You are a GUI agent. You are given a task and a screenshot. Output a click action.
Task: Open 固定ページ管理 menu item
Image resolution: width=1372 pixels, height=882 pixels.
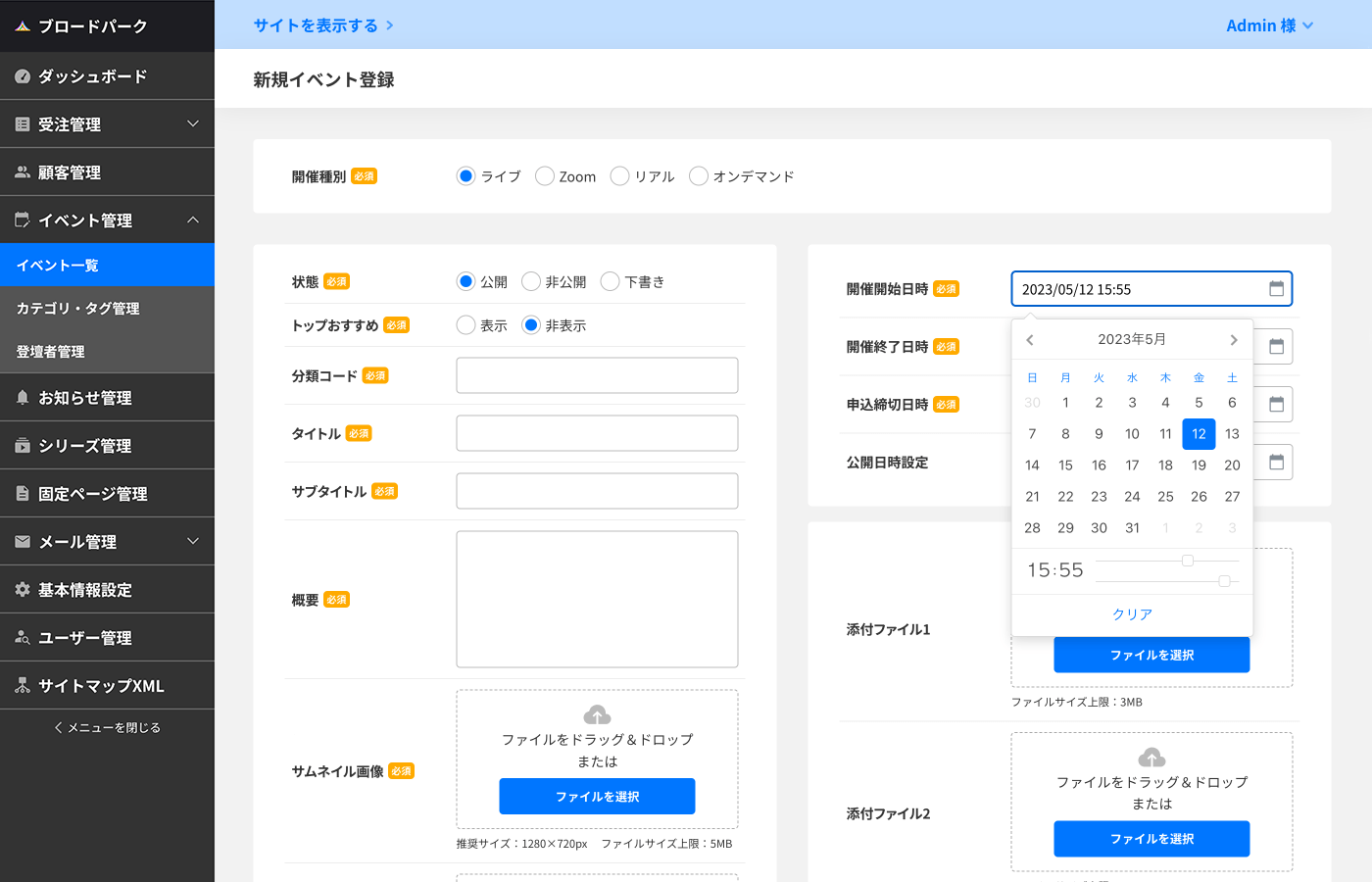click(107, 494)
